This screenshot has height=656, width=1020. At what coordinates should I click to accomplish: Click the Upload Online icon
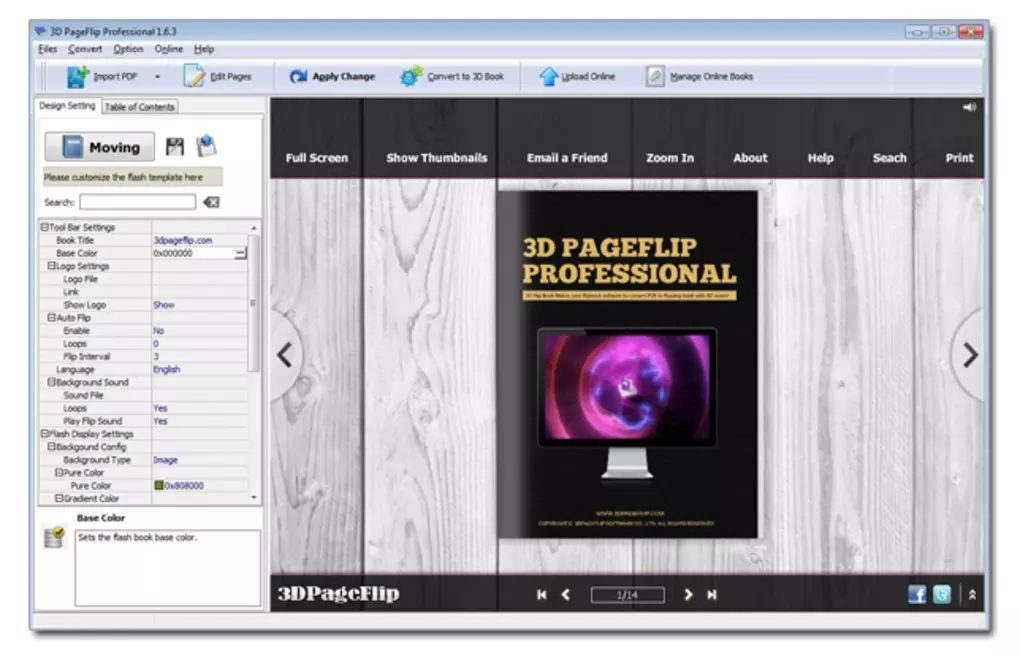click(547, 75)
